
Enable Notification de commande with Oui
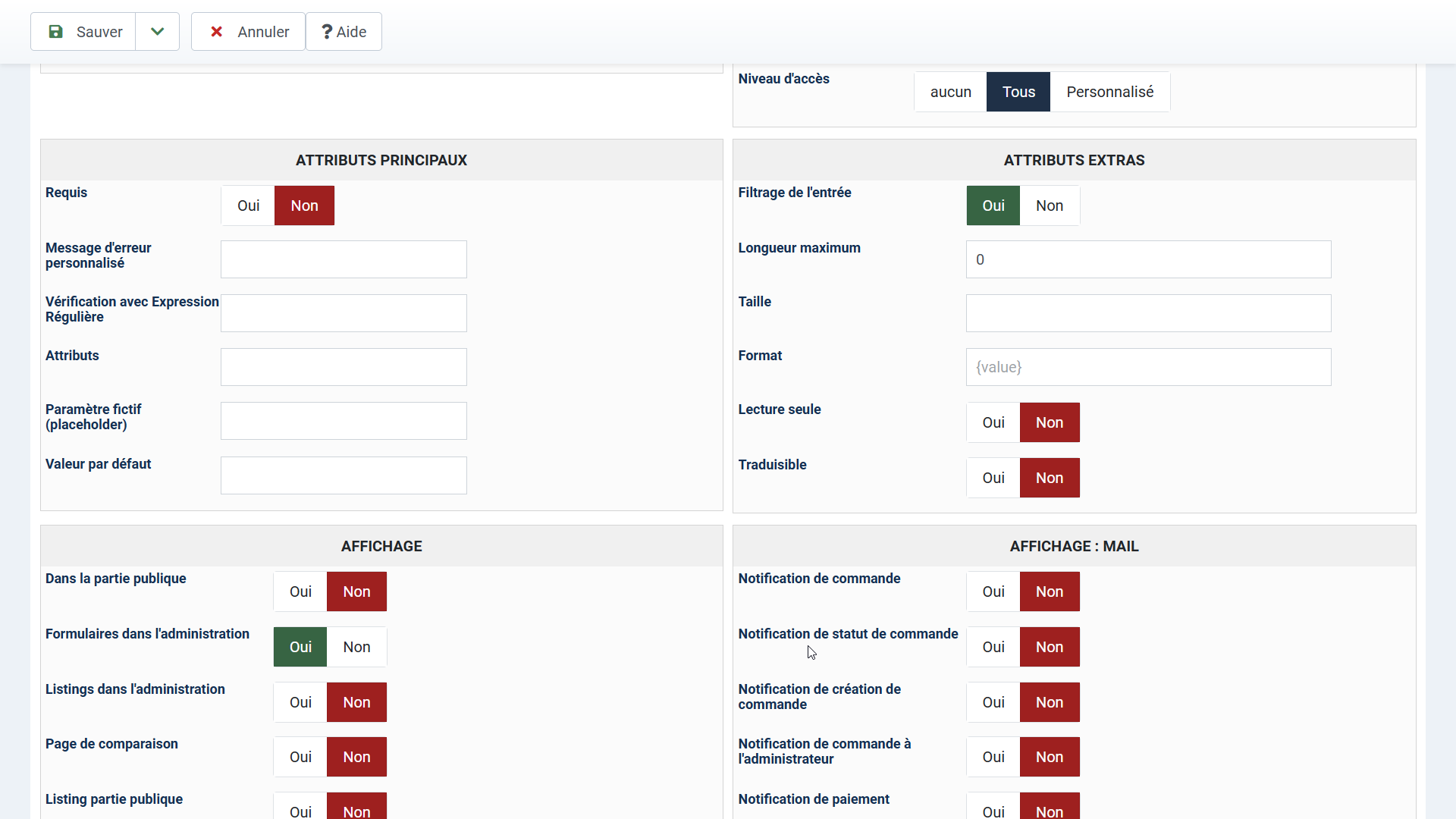pos(993,591)
